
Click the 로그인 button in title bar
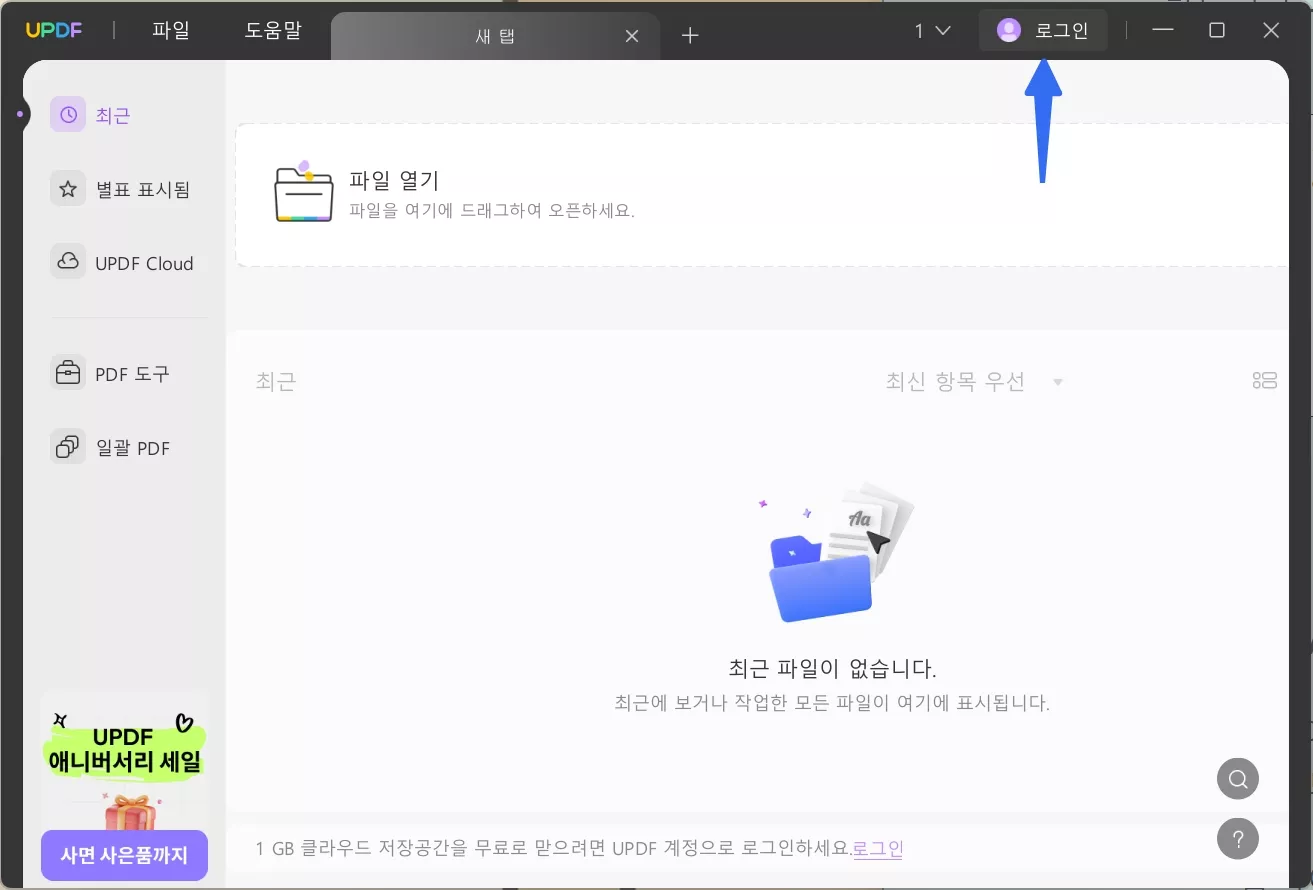(1043, 31)
